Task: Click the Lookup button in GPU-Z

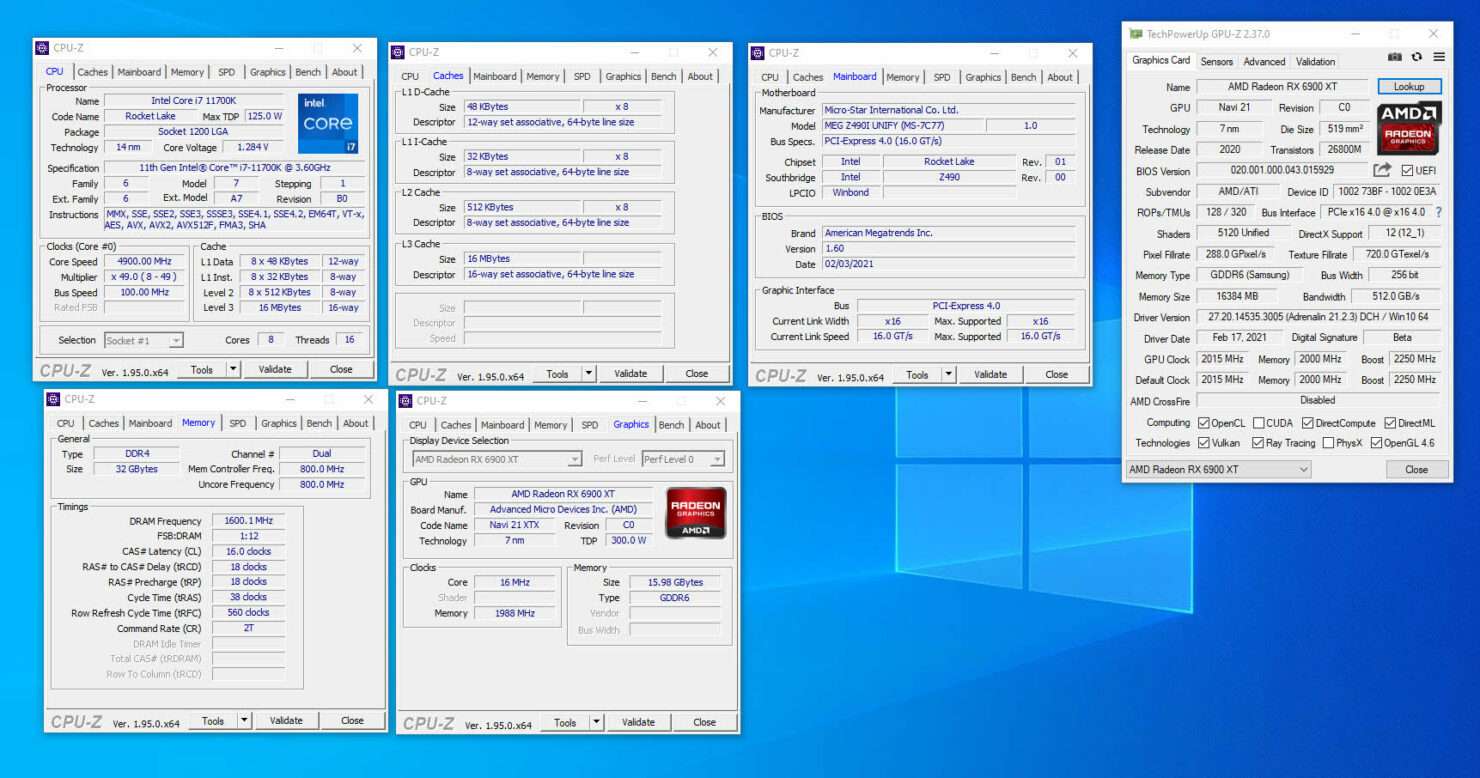Action: [x=1409, y=87]
